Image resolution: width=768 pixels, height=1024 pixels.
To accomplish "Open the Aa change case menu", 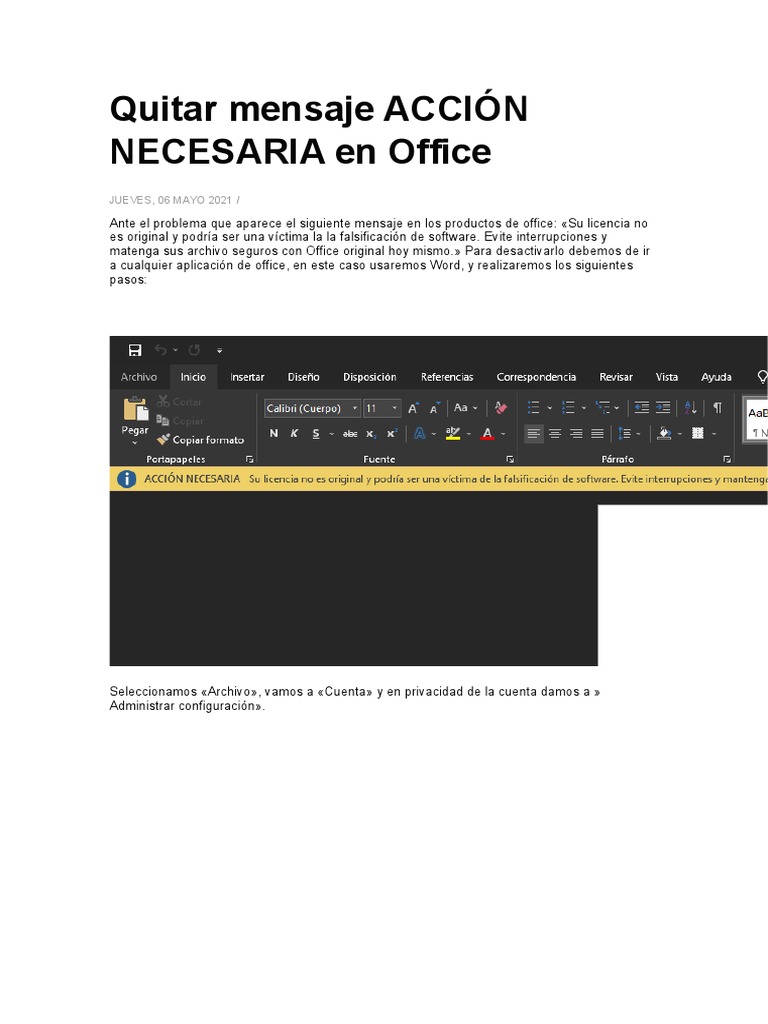I will [x=465, y=408].
